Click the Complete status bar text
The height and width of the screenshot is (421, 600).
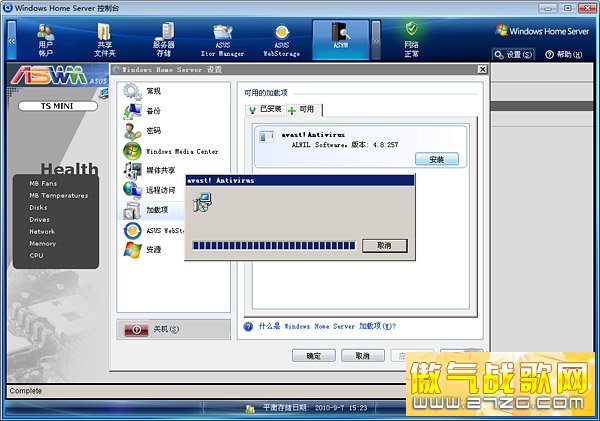tap(26, 391)
